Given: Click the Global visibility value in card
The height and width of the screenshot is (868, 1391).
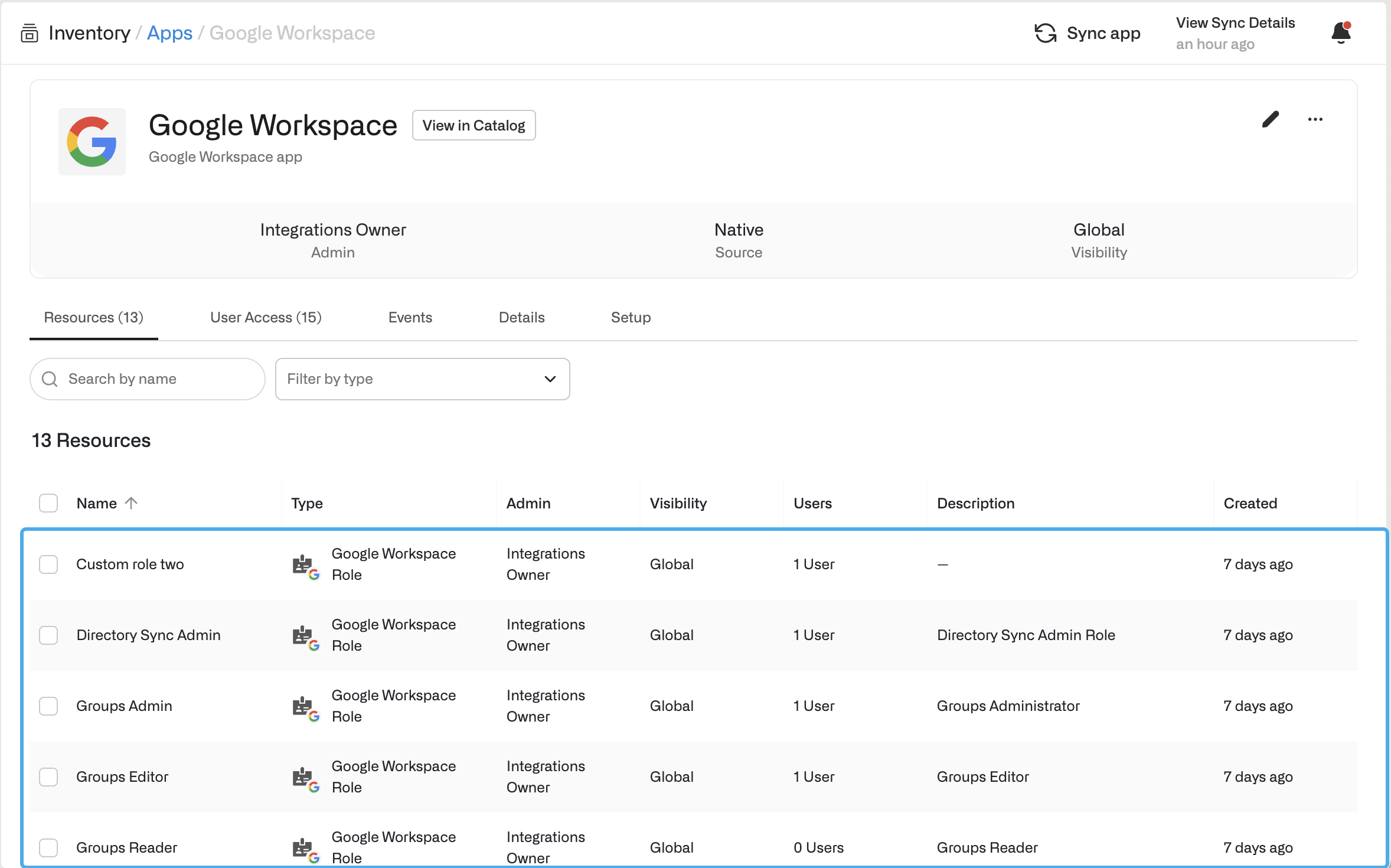Looking at the screenshot, I should 1099,230.
